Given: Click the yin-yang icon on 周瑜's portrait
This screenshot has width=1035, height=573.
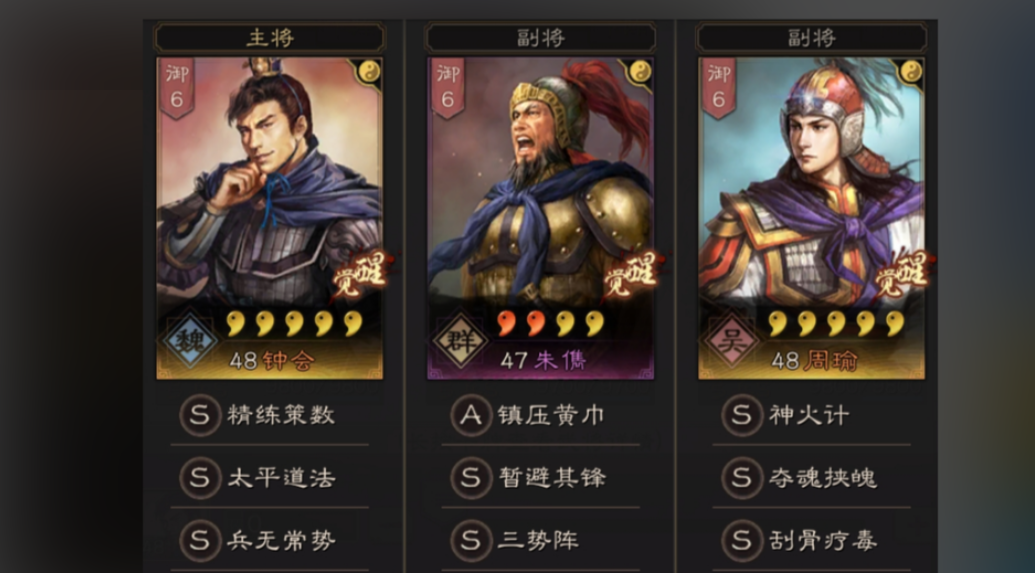Looking at the screenshot, I should (x=911, y=71).
